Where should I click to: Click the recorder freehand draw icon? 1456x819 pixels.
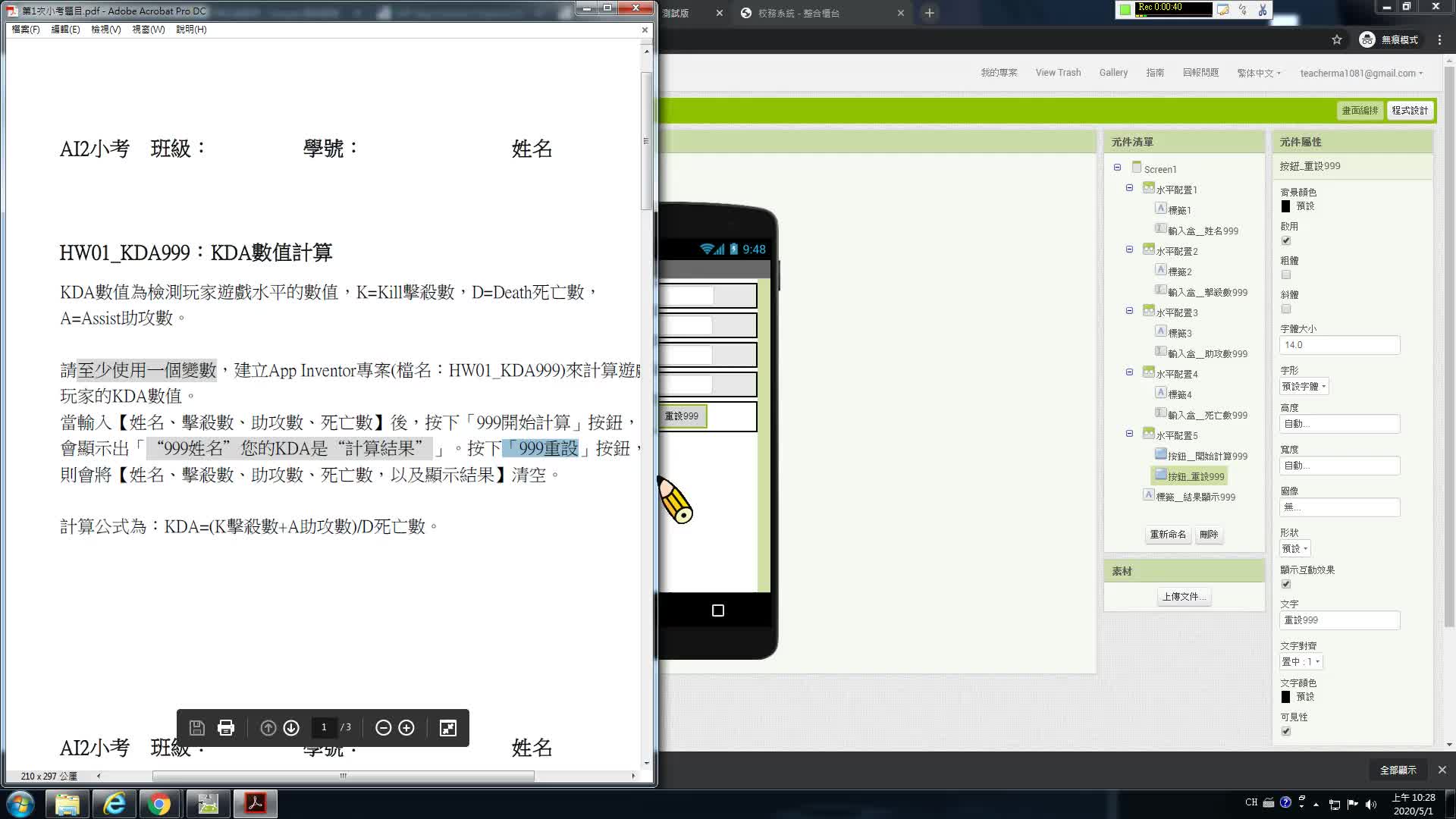click(1243, 9)
